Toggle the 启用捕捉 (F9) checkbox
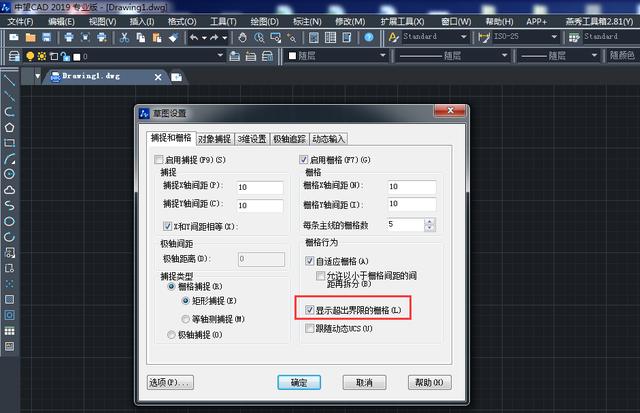Viewport: 640px width, 413px height. coord(159,160)
